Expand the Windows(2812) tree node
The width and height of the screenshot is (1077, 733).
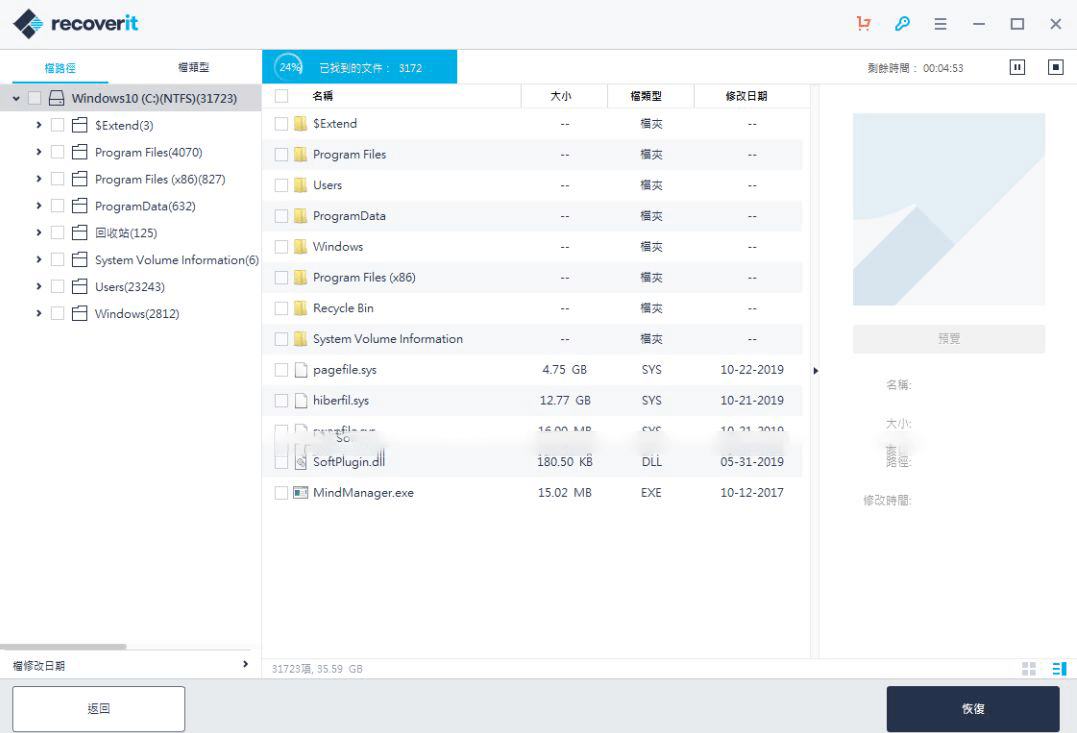38,313
